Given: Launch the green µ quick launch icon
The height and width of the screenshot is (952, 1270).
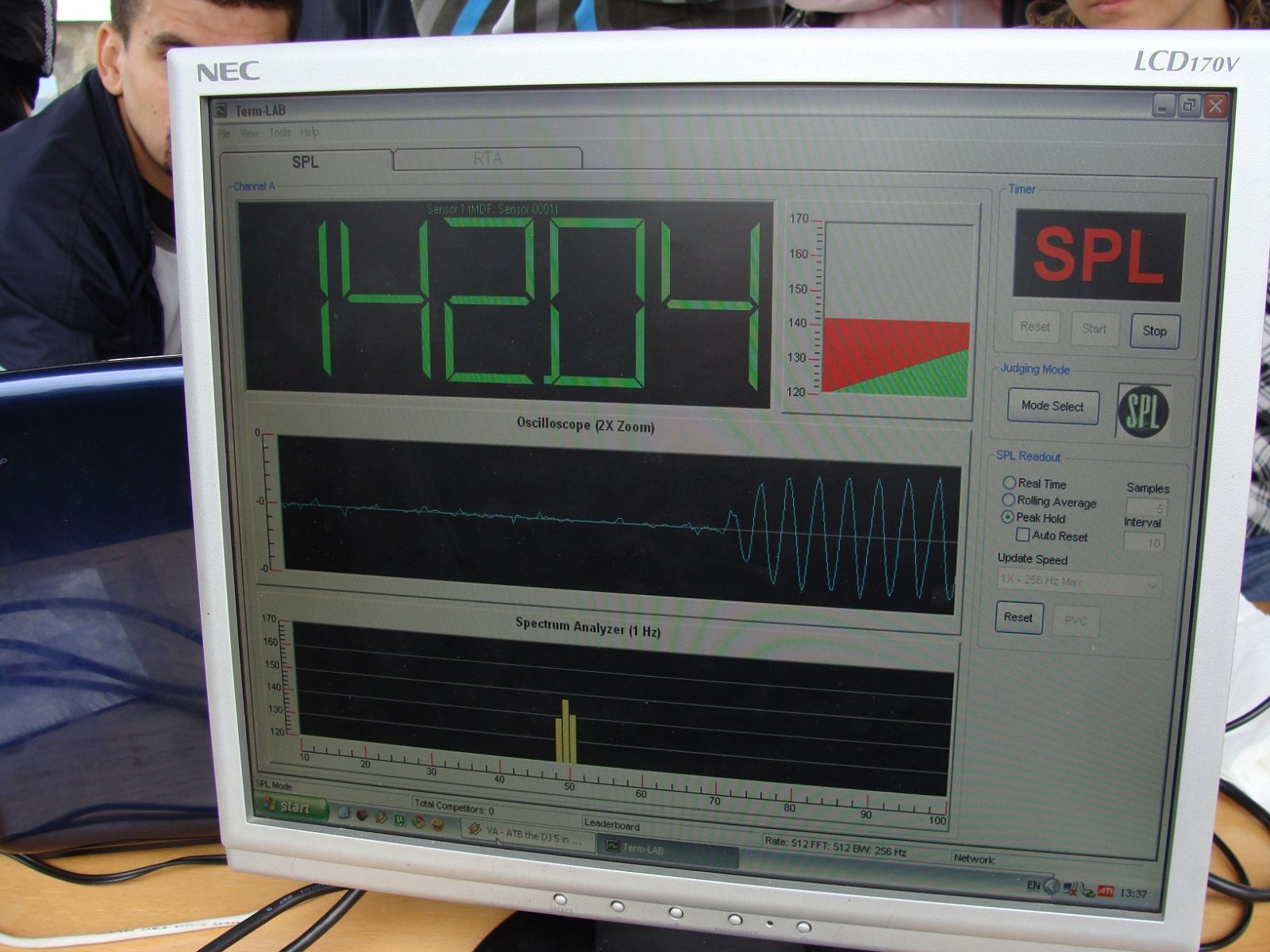Looking at the screenshot, I should coord(400,820).
